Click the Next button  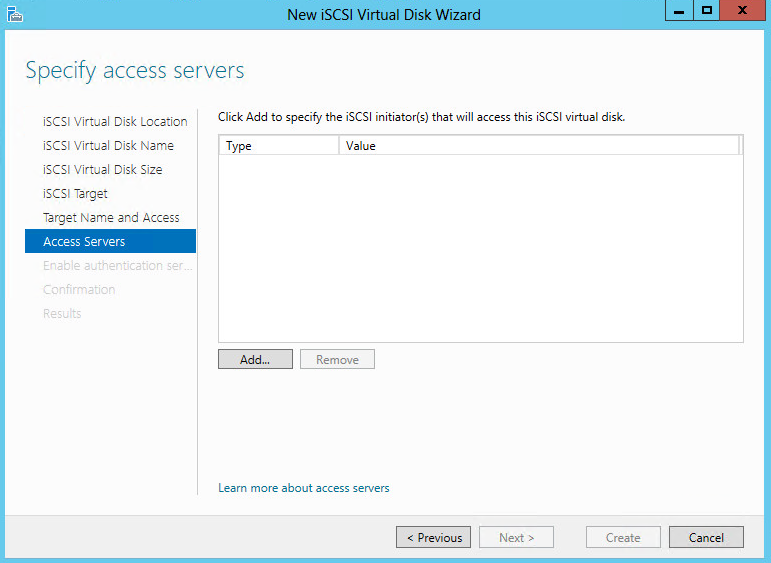click(x=516, y=537)
